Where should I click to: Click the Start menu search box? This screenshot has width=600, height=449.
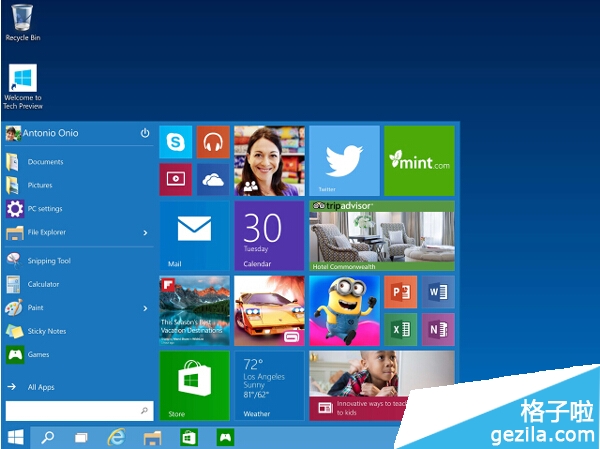[x=80, y=411]
